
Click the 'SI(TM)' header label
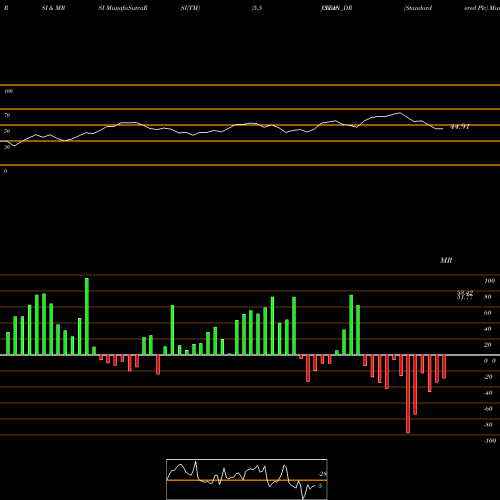[190, 8]
